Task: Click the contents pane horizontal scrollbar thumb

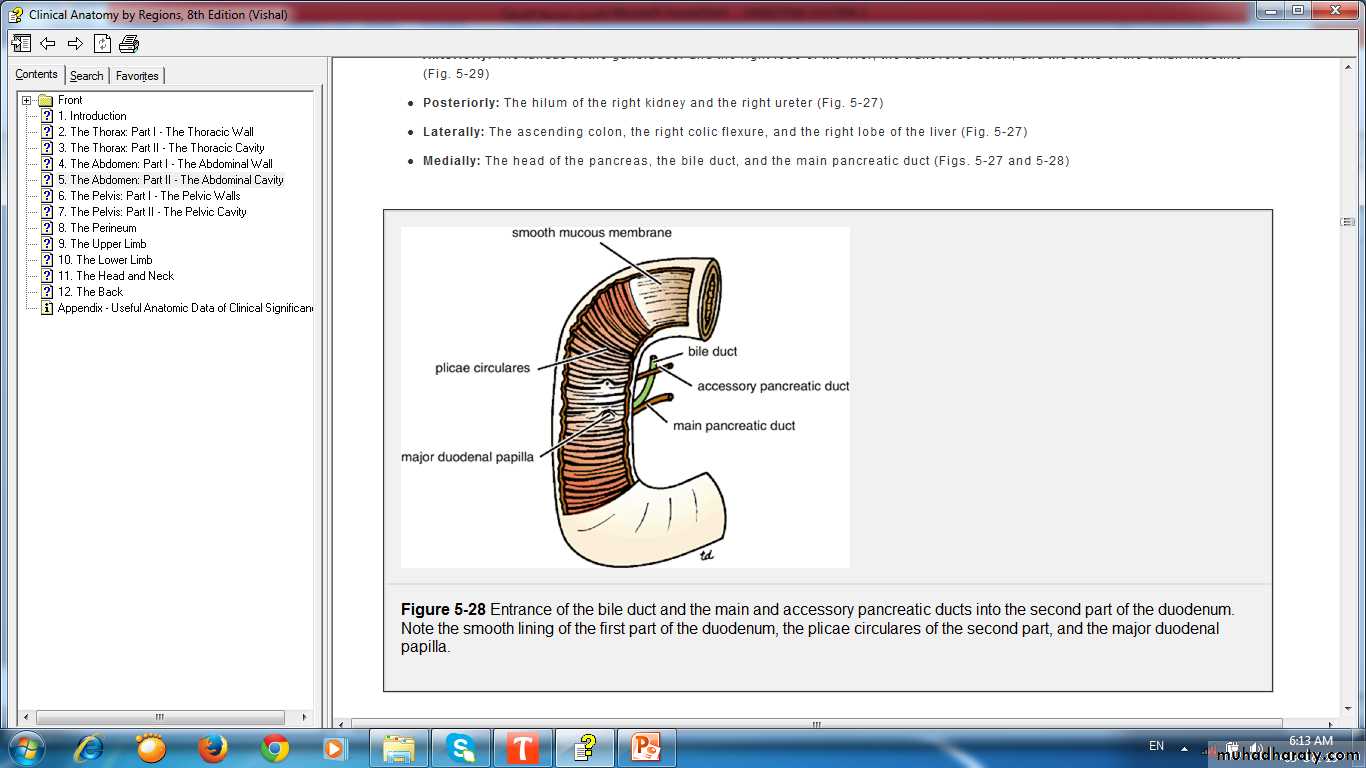Action: pos(158,717)
